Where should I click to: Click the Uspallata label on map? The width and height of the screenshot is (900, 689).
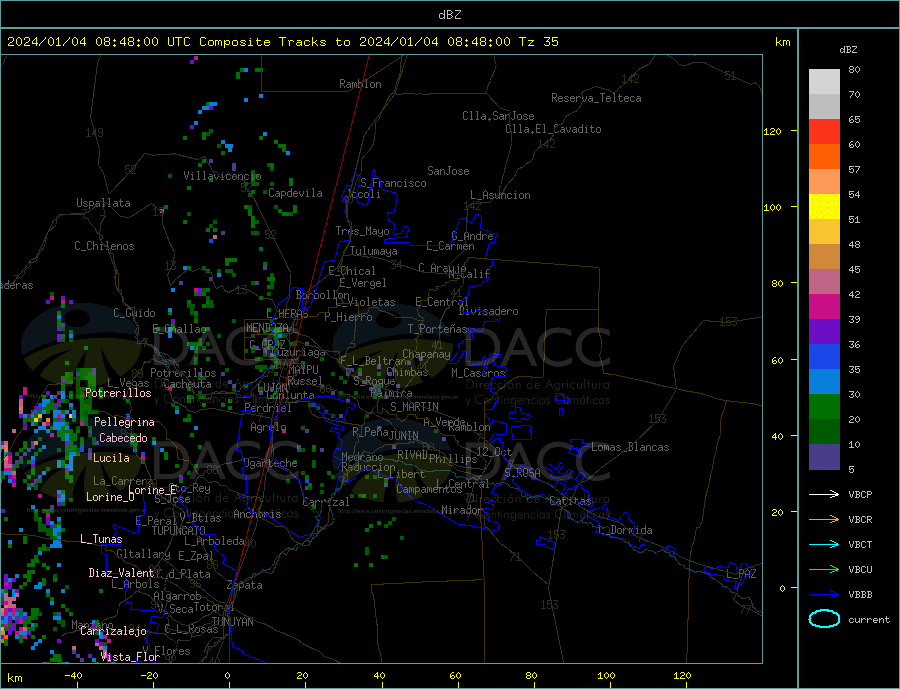pos(103,203)
